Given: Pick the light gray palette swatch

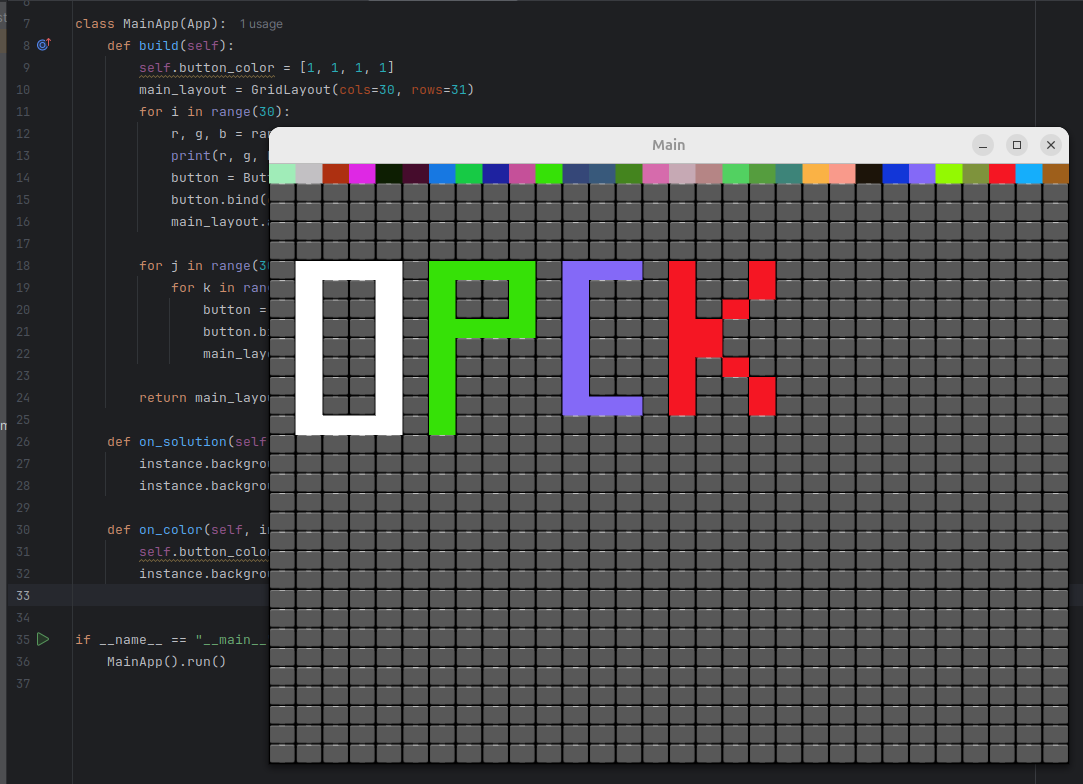Looking at the screenshot, I should click(x=309, y=173).
